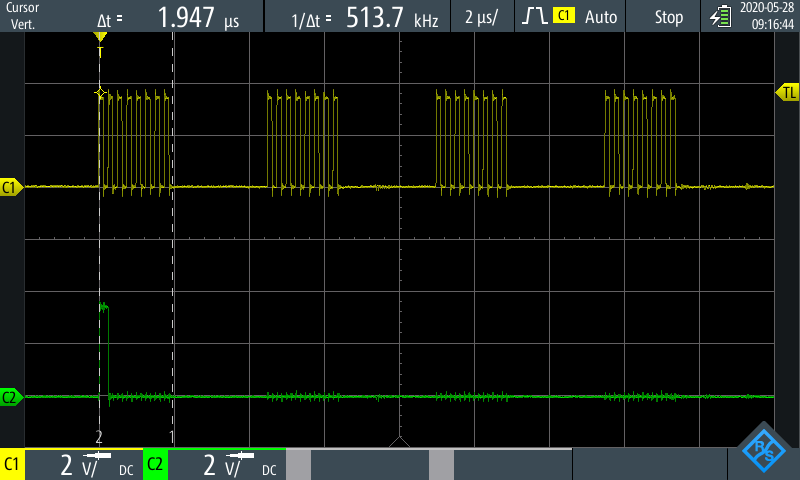This screenshot has width=800, height=480.
Task: Open C2 vertical scale 2 V/ DC
Action: click(227, 464)
